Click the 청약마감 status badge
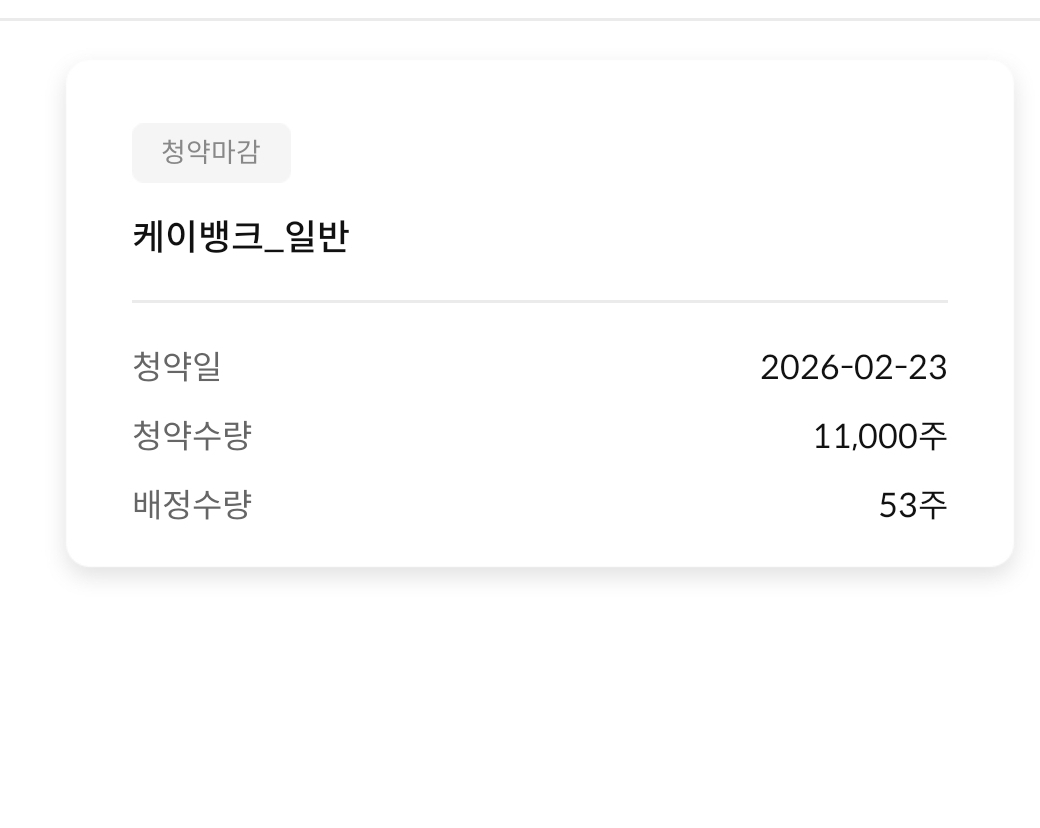Screen dimensions: 1040x828 click(x=211, y=153)
